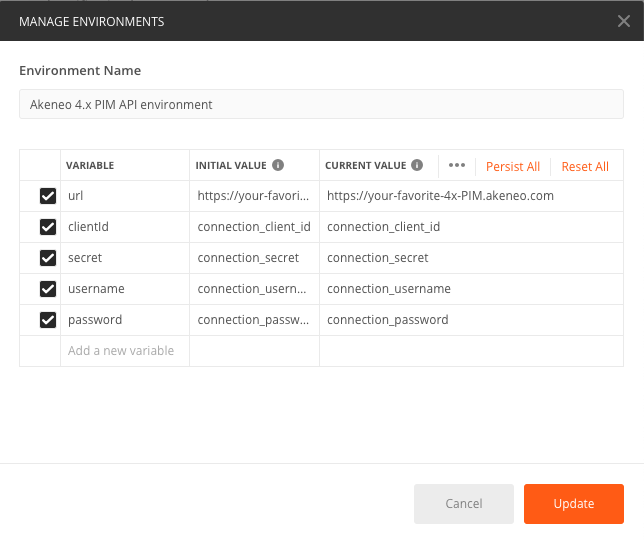
Task: Uncheck the username variable checkbox
Action: (x=47, y=289)
